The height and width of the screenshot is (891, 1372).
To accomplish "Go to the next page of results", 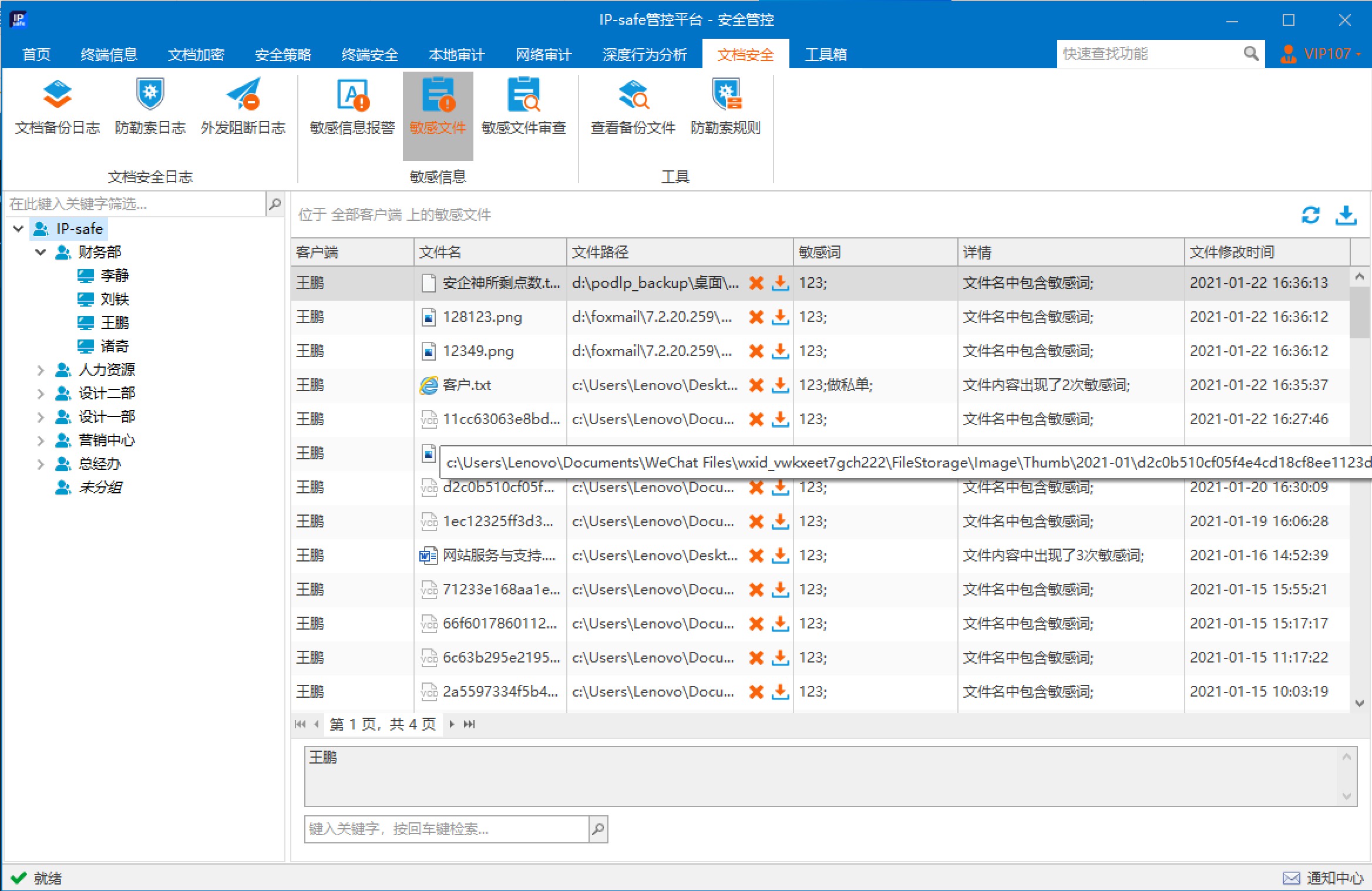I will [452, 724].
